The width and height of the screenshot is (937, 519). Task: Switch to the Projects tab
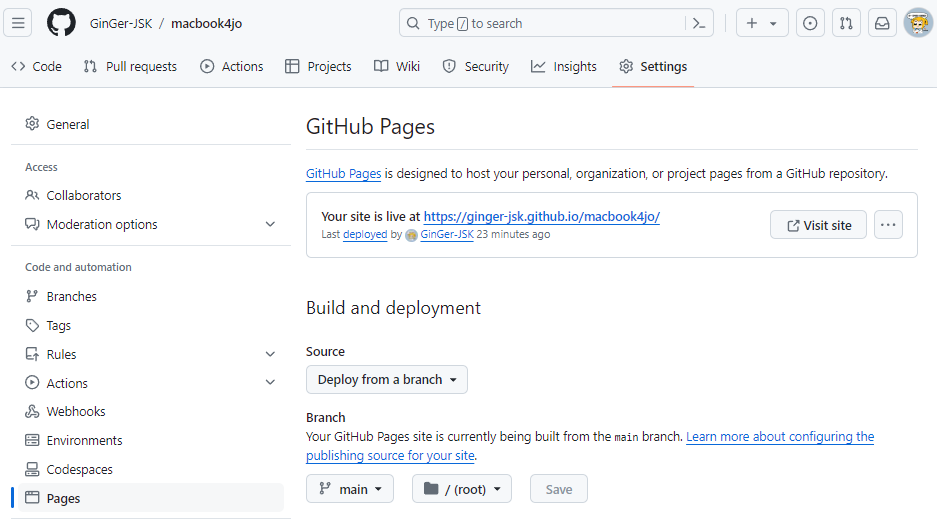click(318, 66)
